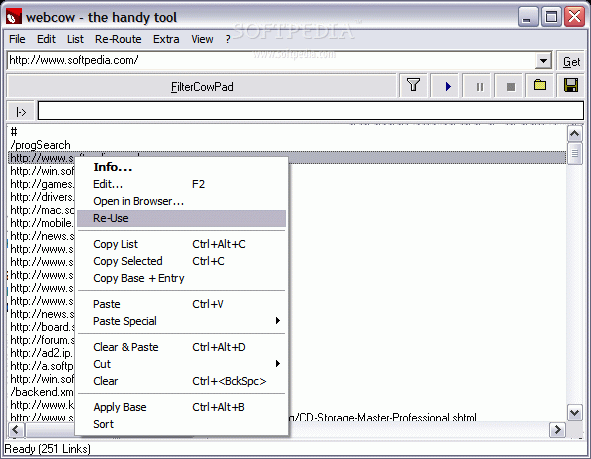Open the Edit menu

tap(46, 39)
